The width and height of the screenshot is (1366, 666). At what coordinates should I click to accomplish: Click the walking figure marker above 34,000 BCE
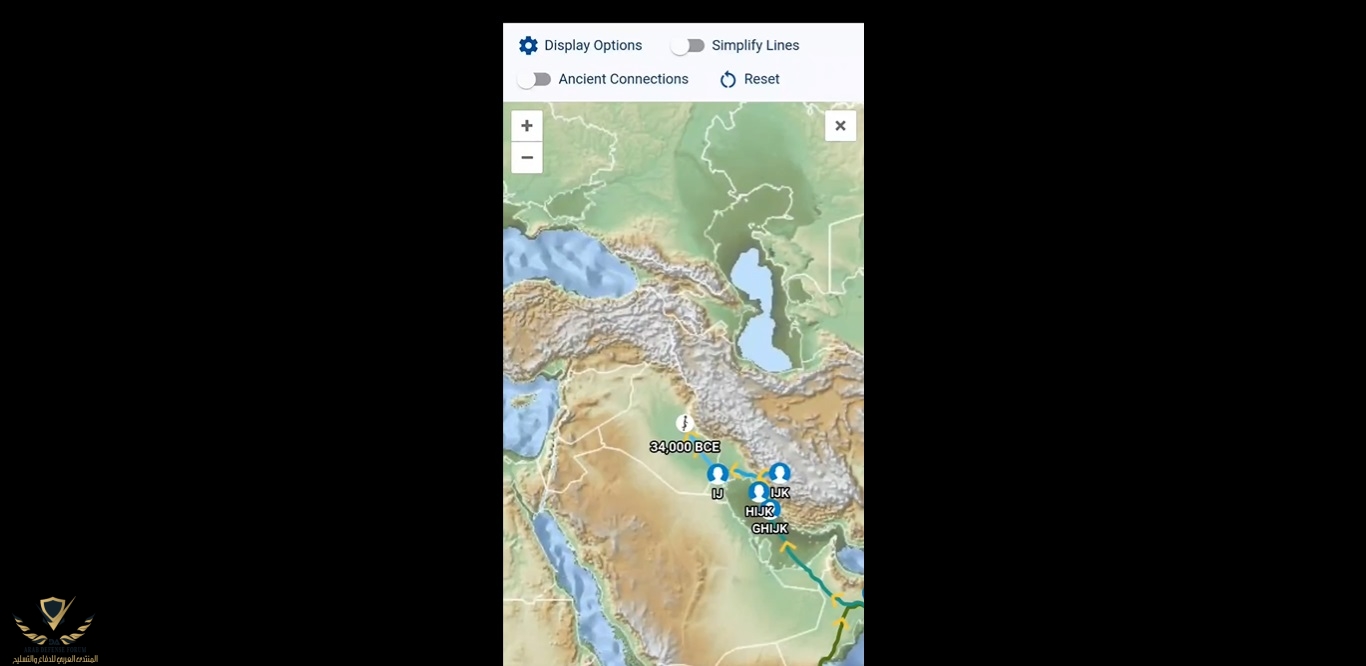point(685,424)
